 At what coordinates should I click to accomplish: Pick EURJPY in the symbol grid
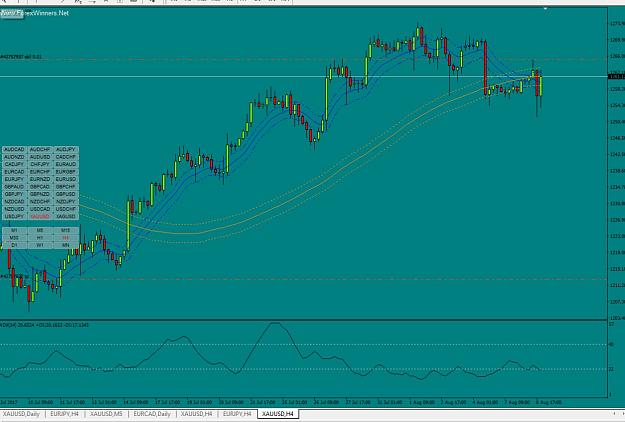click(14, 179)
